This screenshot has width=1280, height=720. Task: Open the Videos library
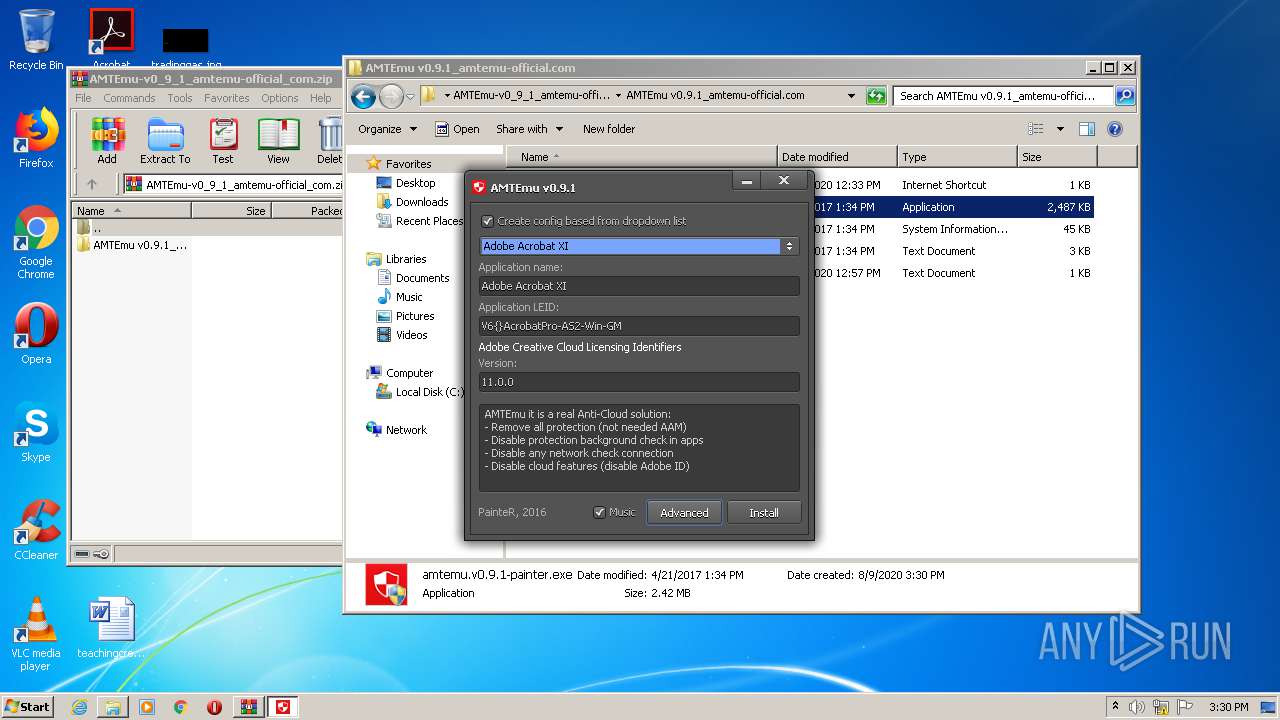(x=402, y=335)
